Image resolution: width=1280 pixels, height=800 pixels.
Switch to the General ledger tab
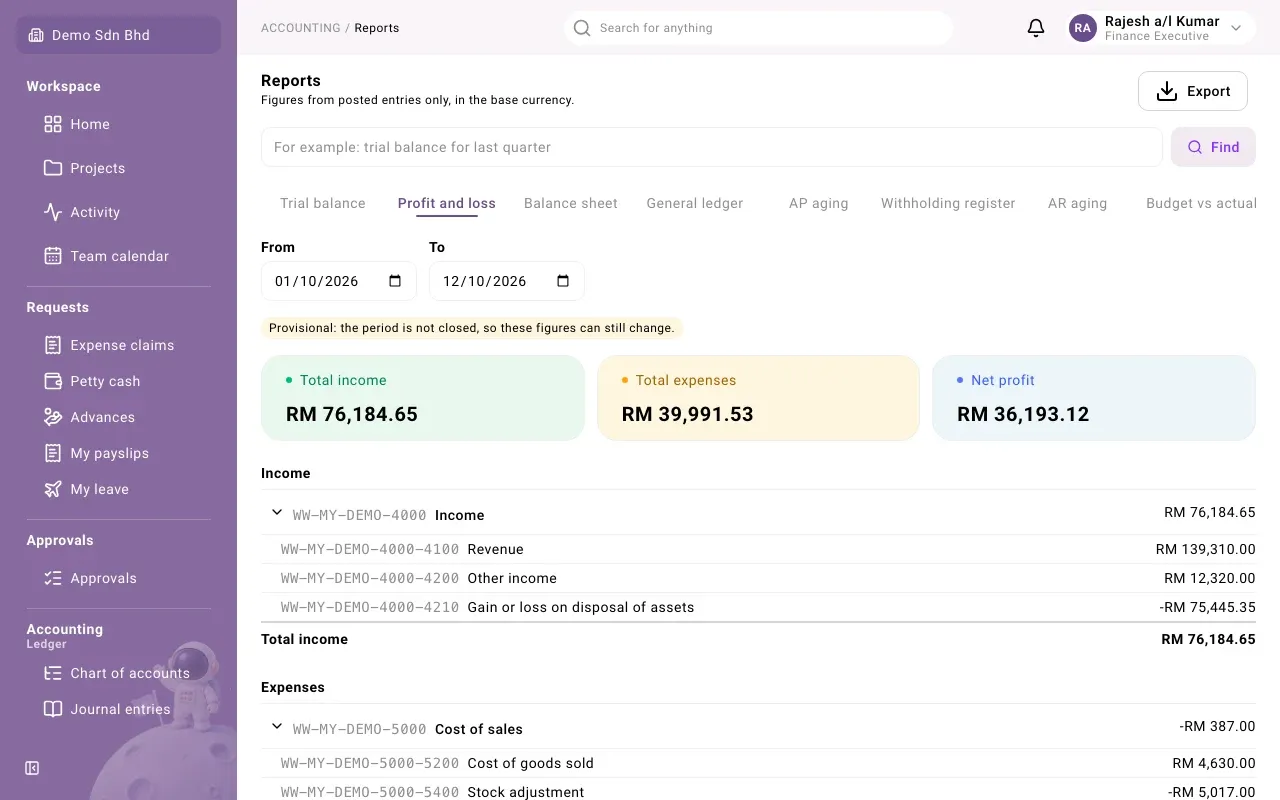pyautogui.click(x=695, y=203)
